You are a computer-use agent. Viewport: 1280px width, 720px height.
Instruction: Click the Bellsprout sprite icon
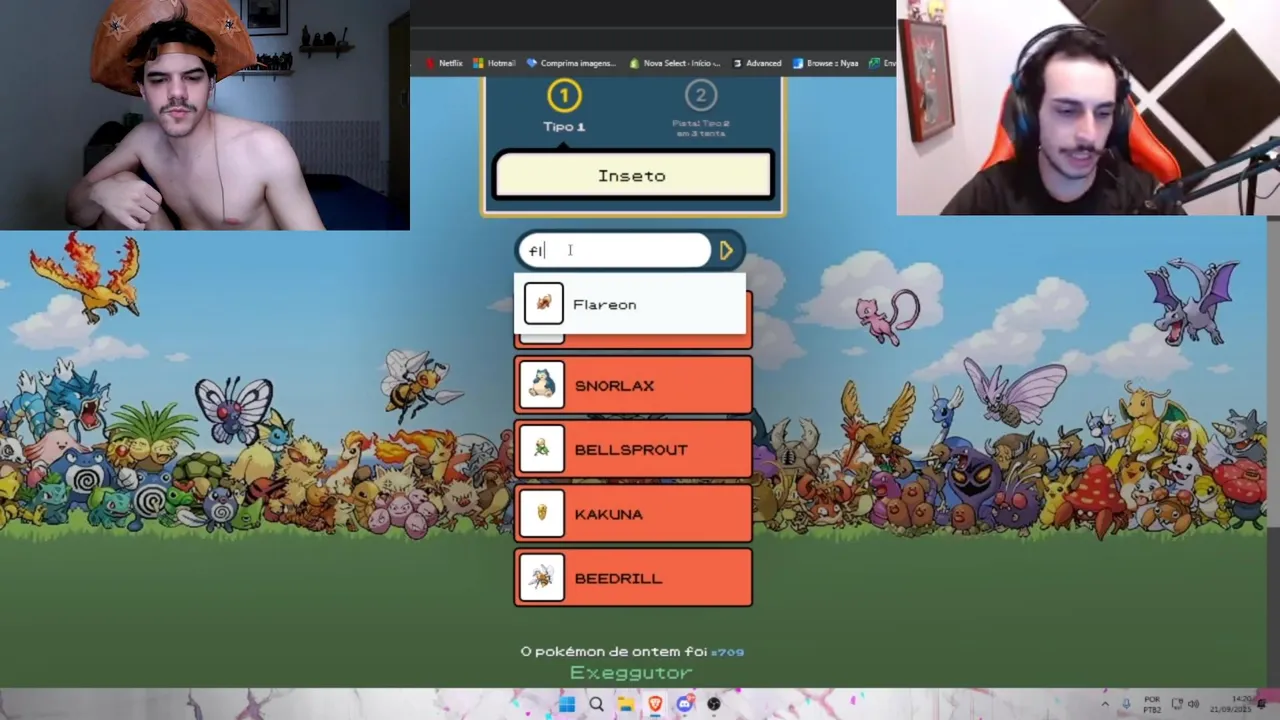coord(542,450)
